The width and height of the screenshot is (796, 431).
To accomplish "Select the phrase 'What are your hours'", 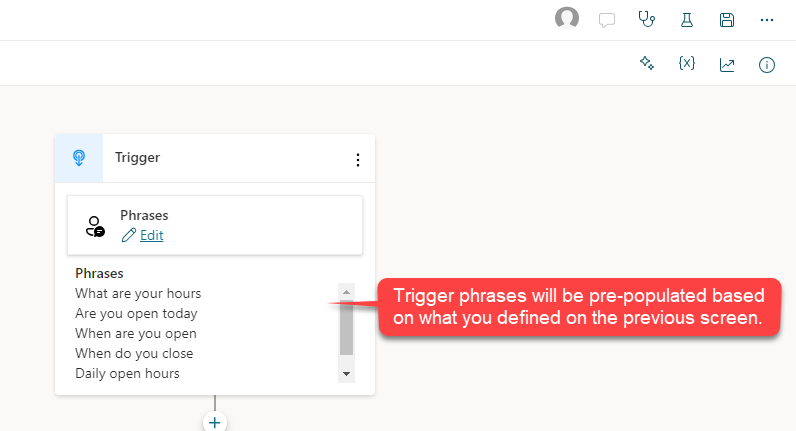I will [x=138, y=293].
